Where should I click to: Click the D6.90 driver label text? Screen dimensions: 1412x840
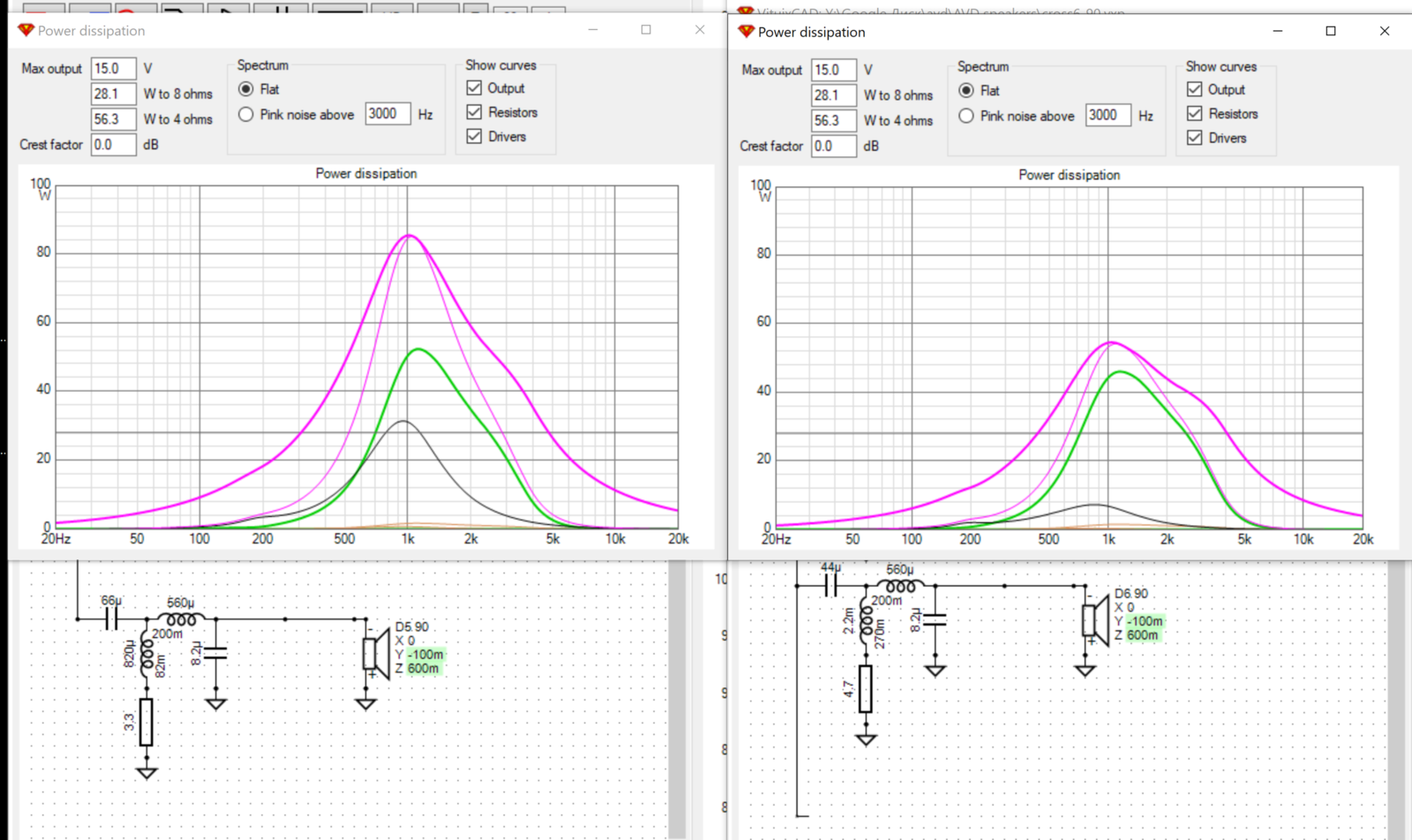(1131, 594)
